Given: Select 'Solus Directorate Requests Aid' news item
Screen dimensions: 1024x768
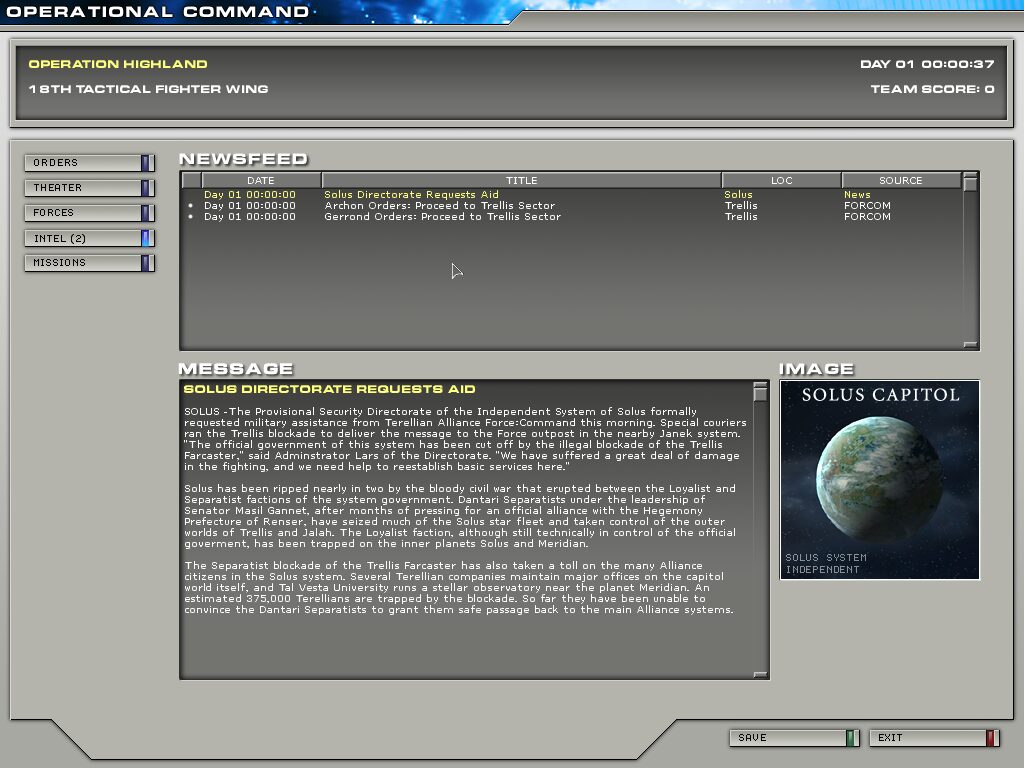Looking at the screenshot, I should (411, 195).
